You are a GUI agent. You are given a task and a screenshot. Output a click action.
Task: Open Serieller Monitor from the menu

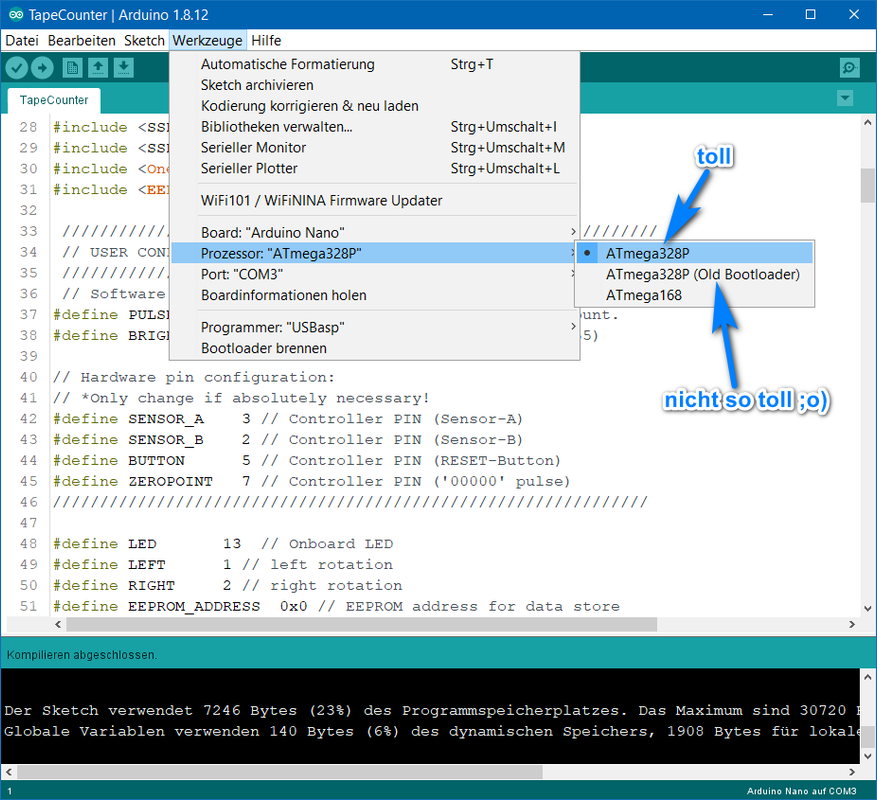pyautogui.click(x=374, y=148)
